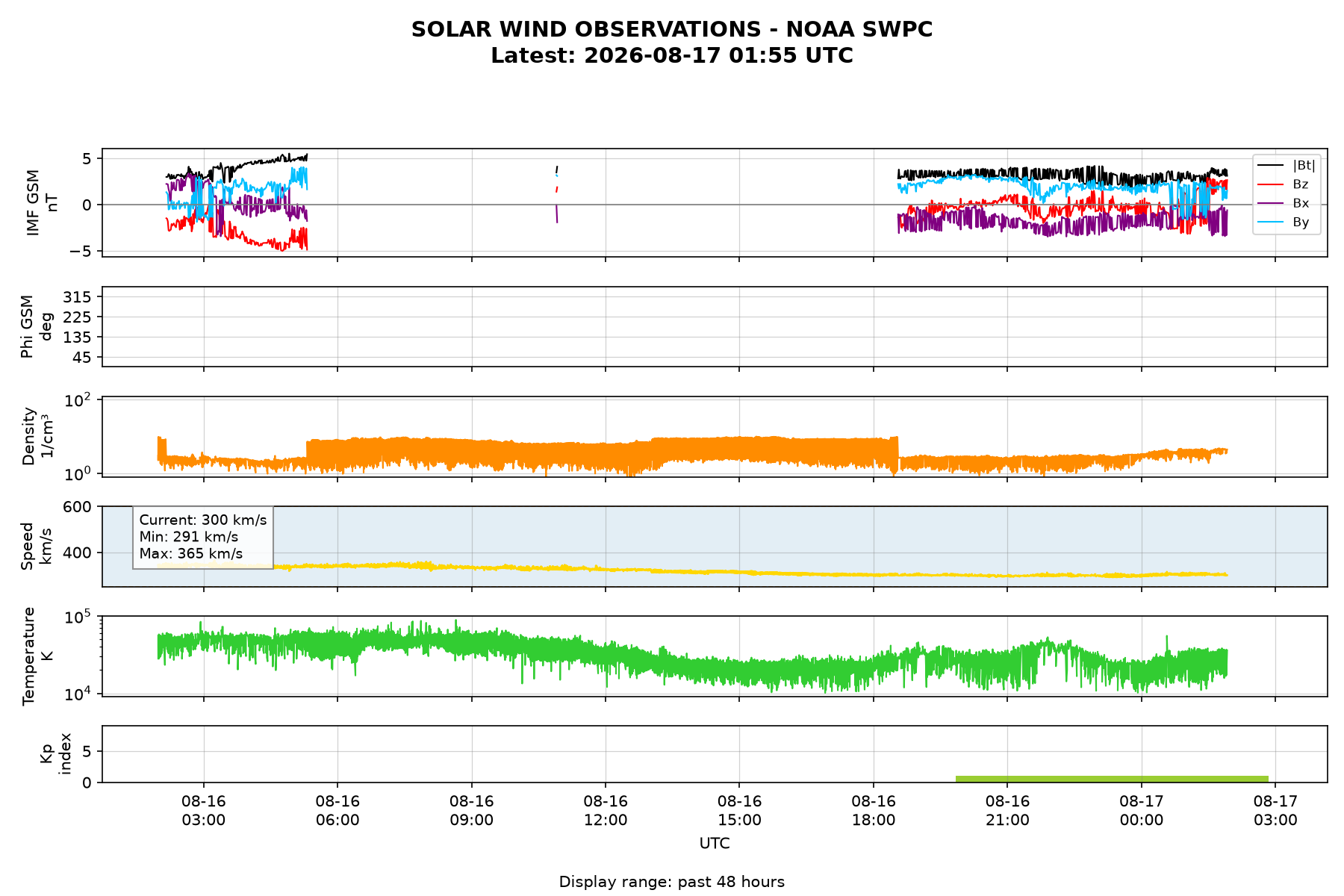Viewport: 1344px width, 896px height.
Task: Click the UTC x-axis label
Action: 715,844
